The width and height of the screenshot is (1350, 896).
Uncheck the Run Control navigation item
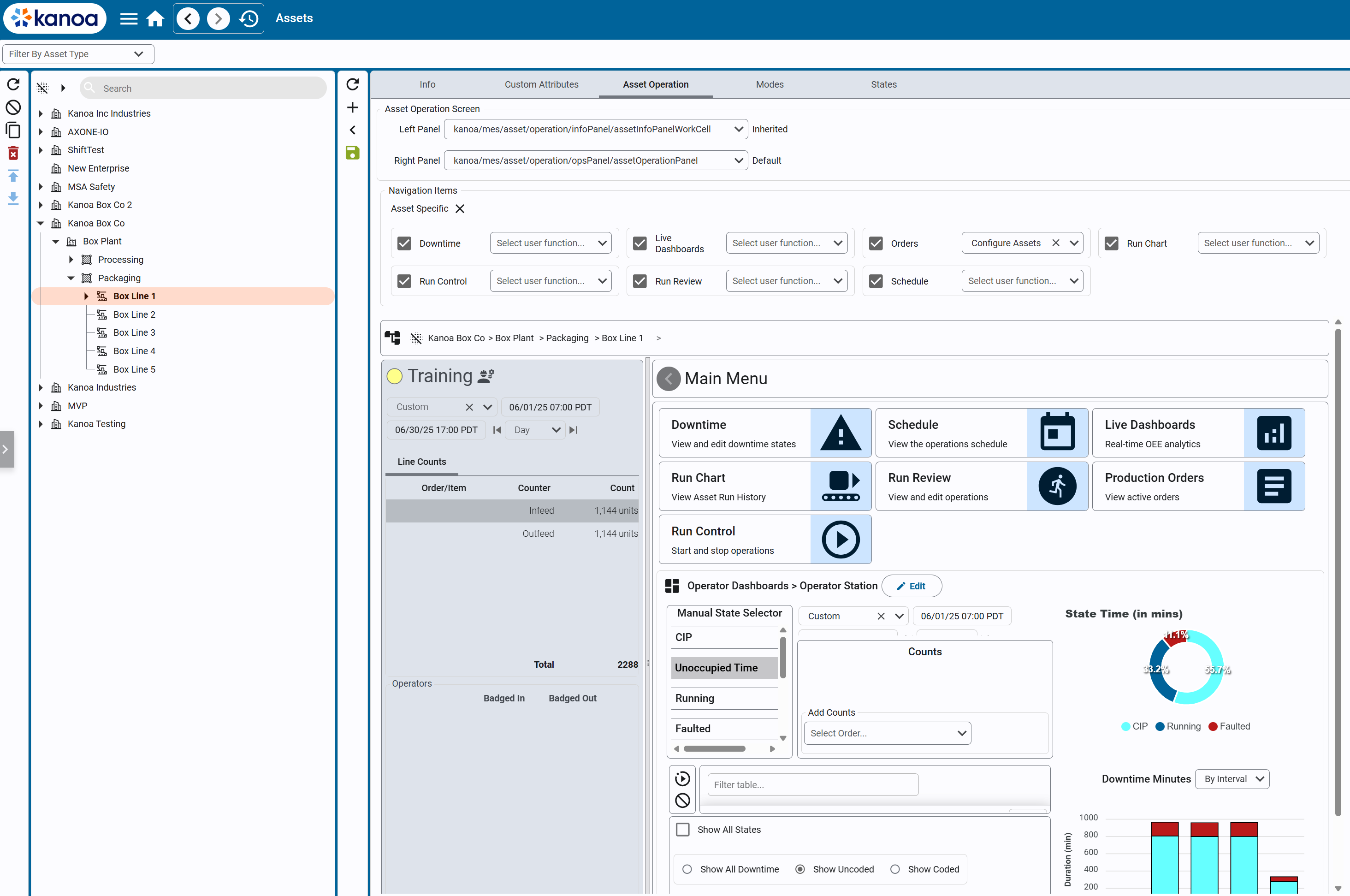pos(404,281)
